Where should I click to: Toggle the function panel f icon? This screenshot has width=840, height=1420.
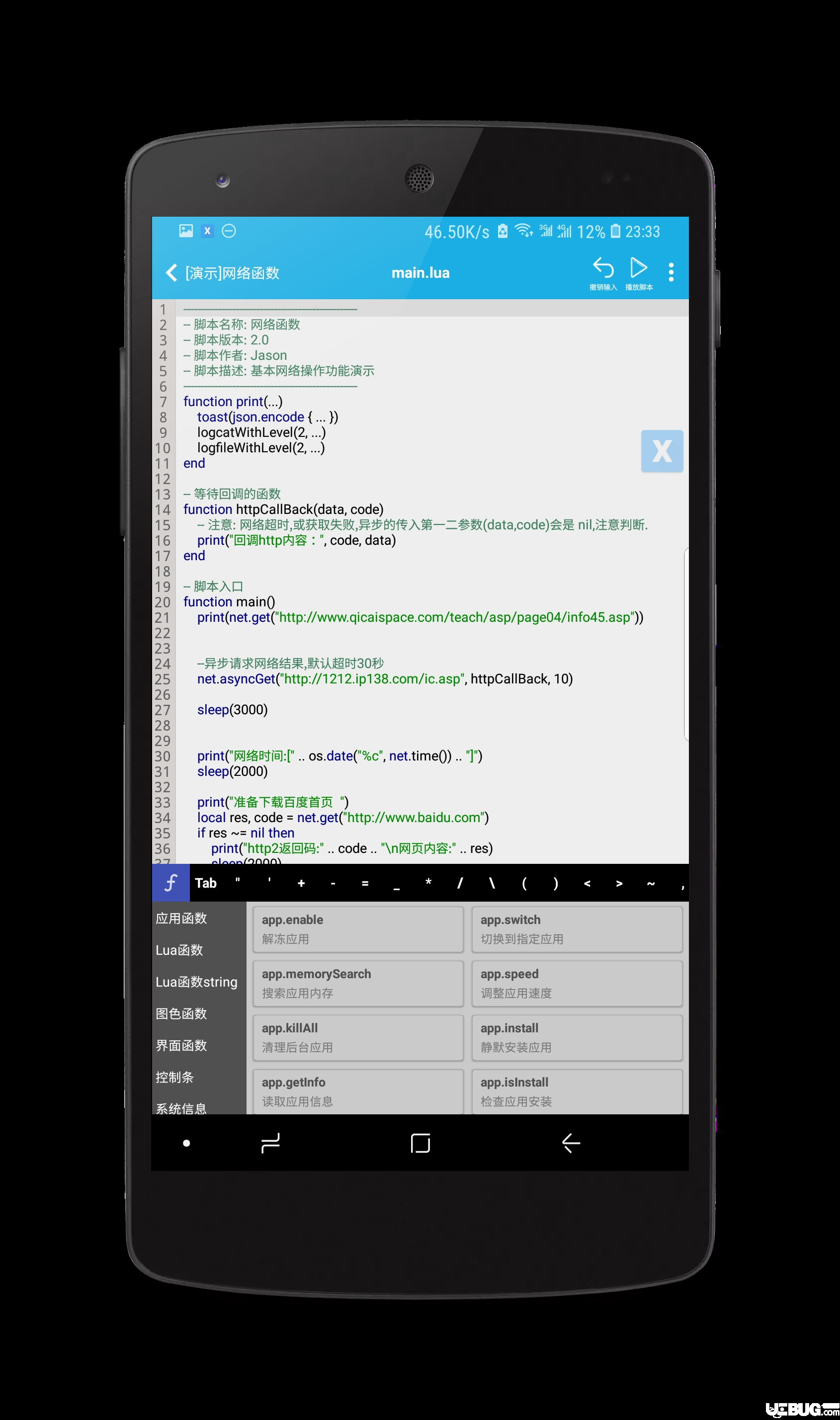point(170,882)
